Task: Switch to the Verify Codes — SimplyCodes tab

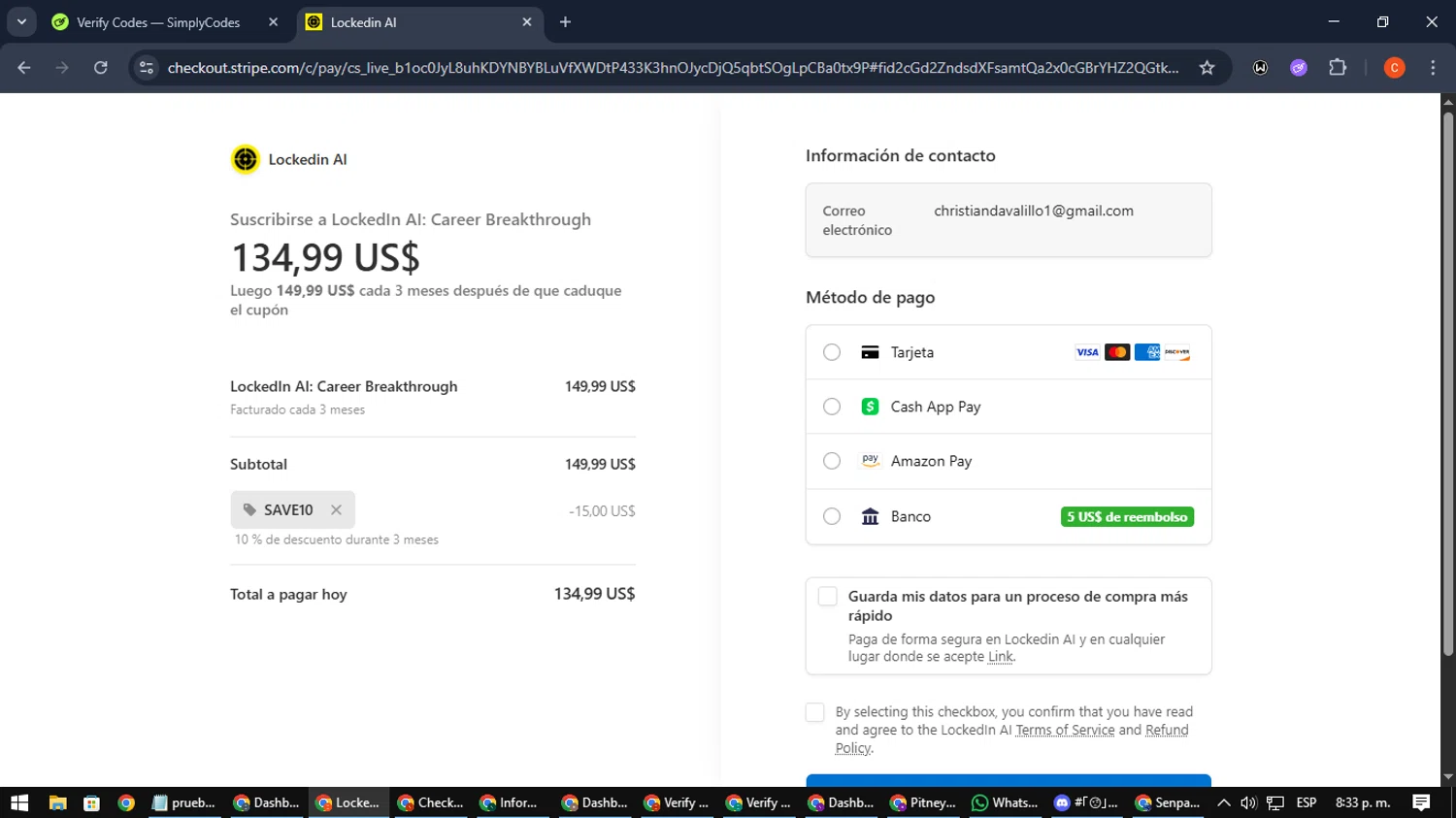Action: pyautogui.click(x=158, y=22)
